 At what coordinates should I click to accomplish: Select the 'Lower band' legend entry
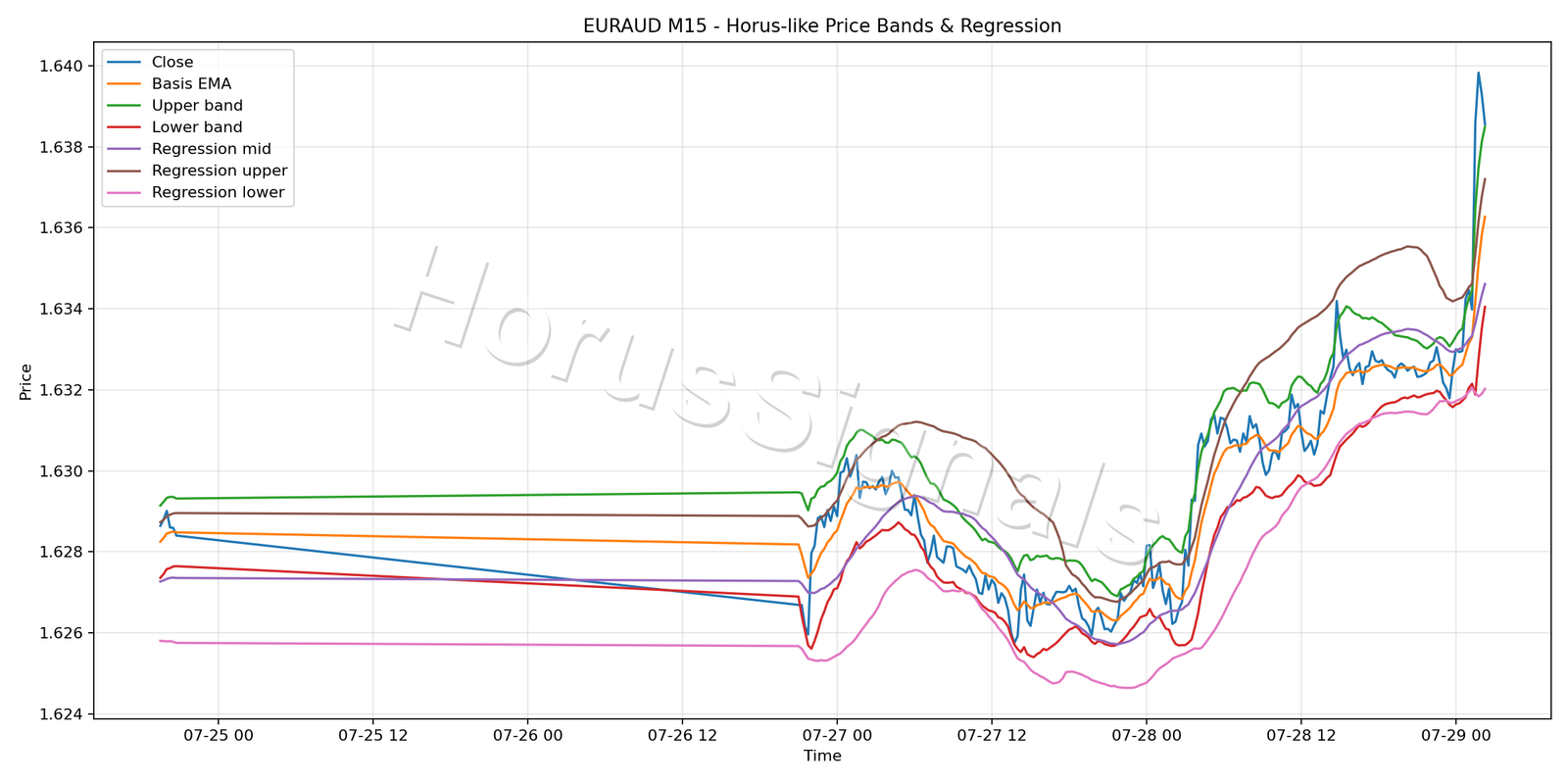click(x=175, y=127)
